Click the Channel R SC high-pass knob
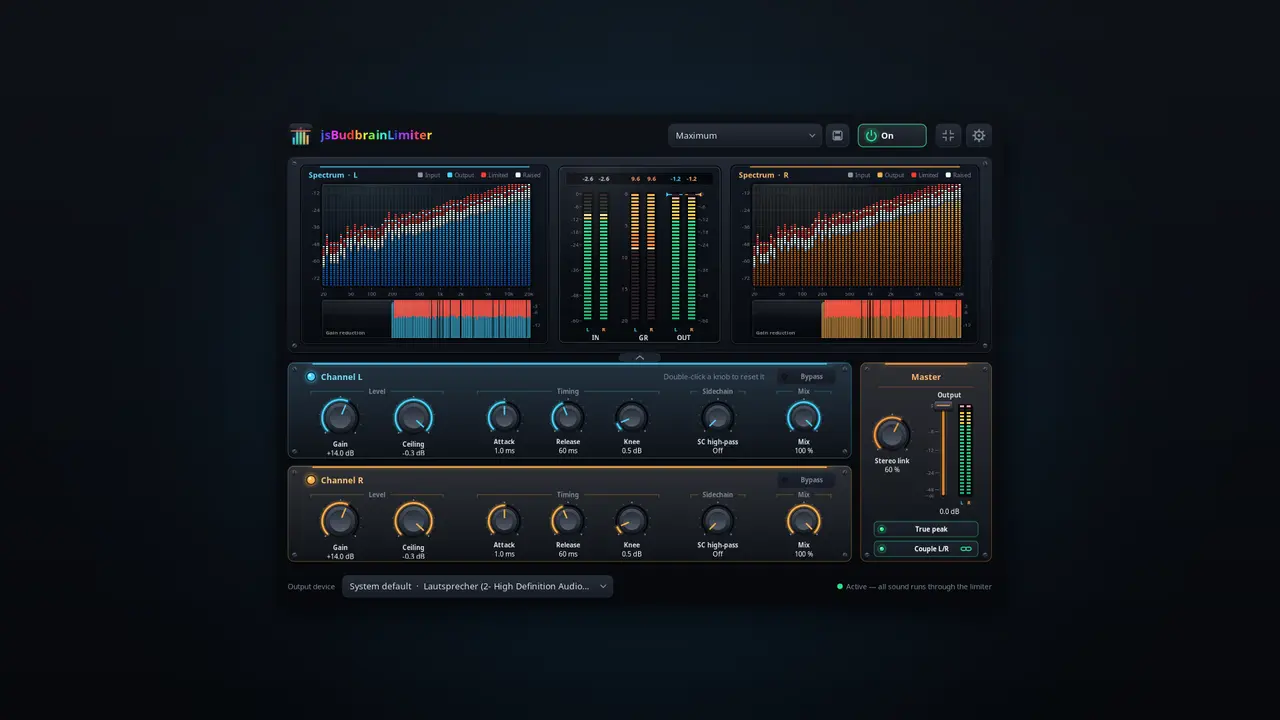This screenshot has width=1280, height=720. coord(718,520)
